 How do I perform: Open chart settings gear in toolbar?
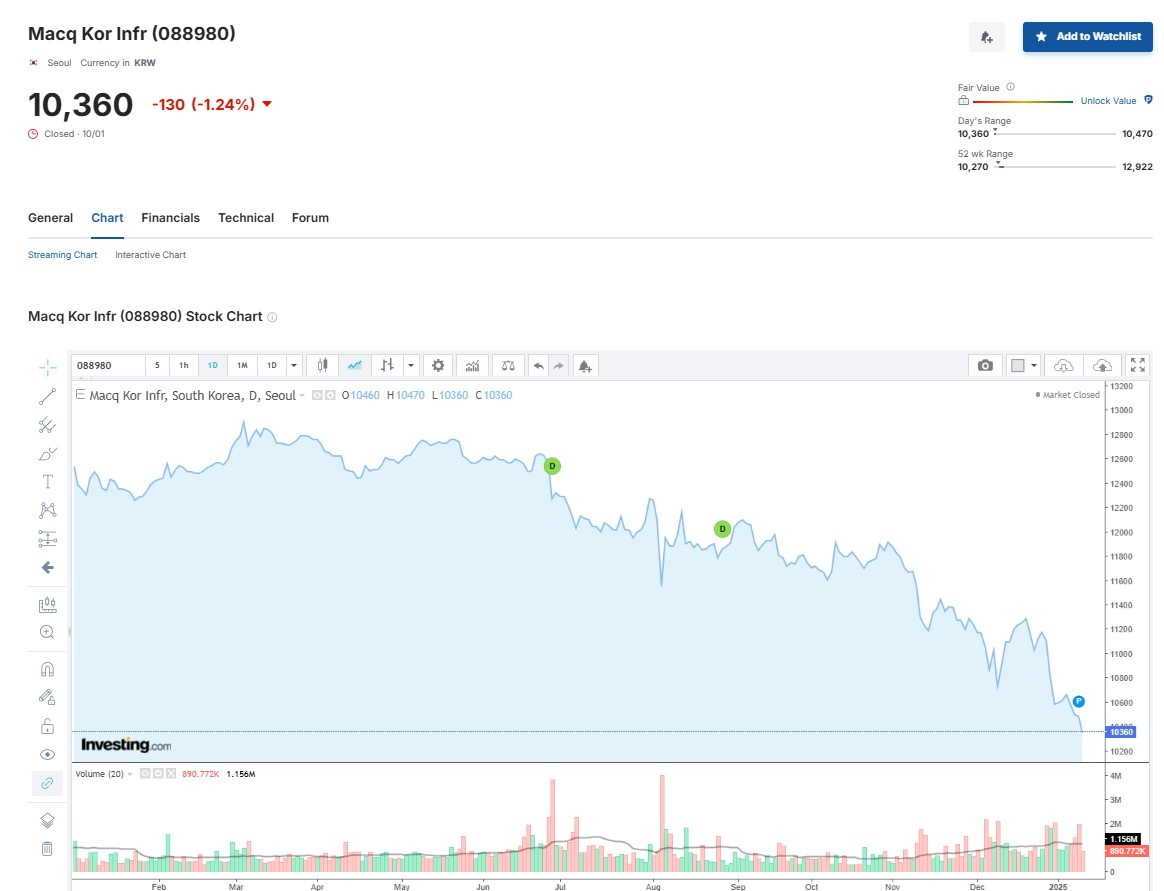pos(438,365)
